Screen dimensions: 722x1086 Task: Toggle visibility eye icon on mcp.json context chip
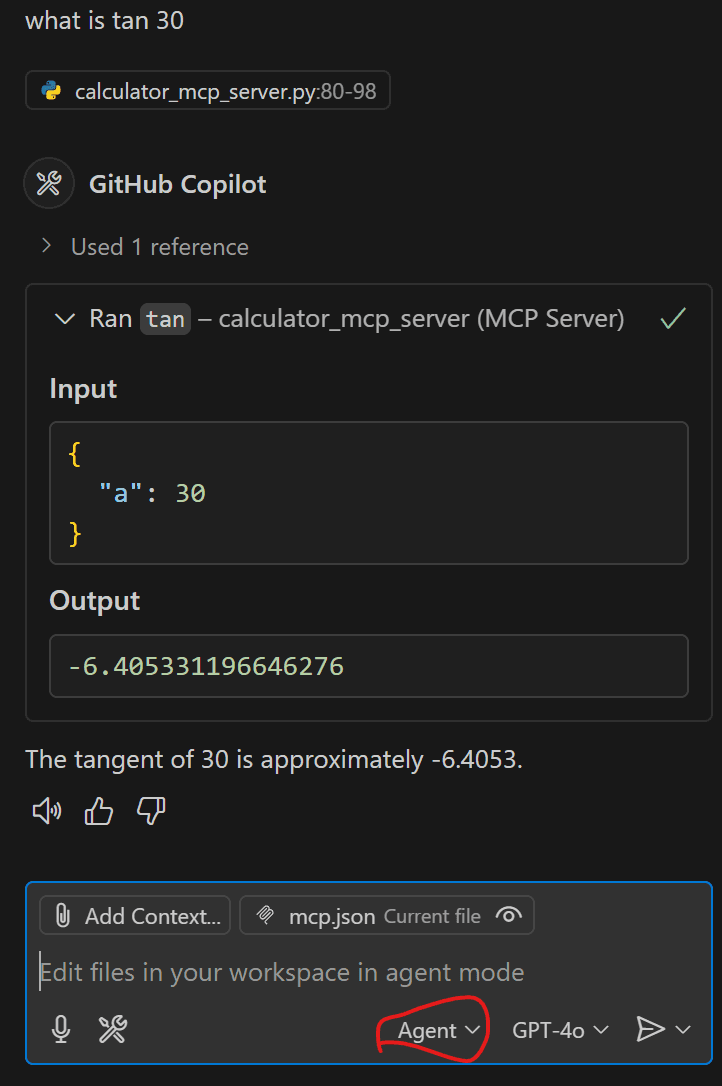coord(508,915)
